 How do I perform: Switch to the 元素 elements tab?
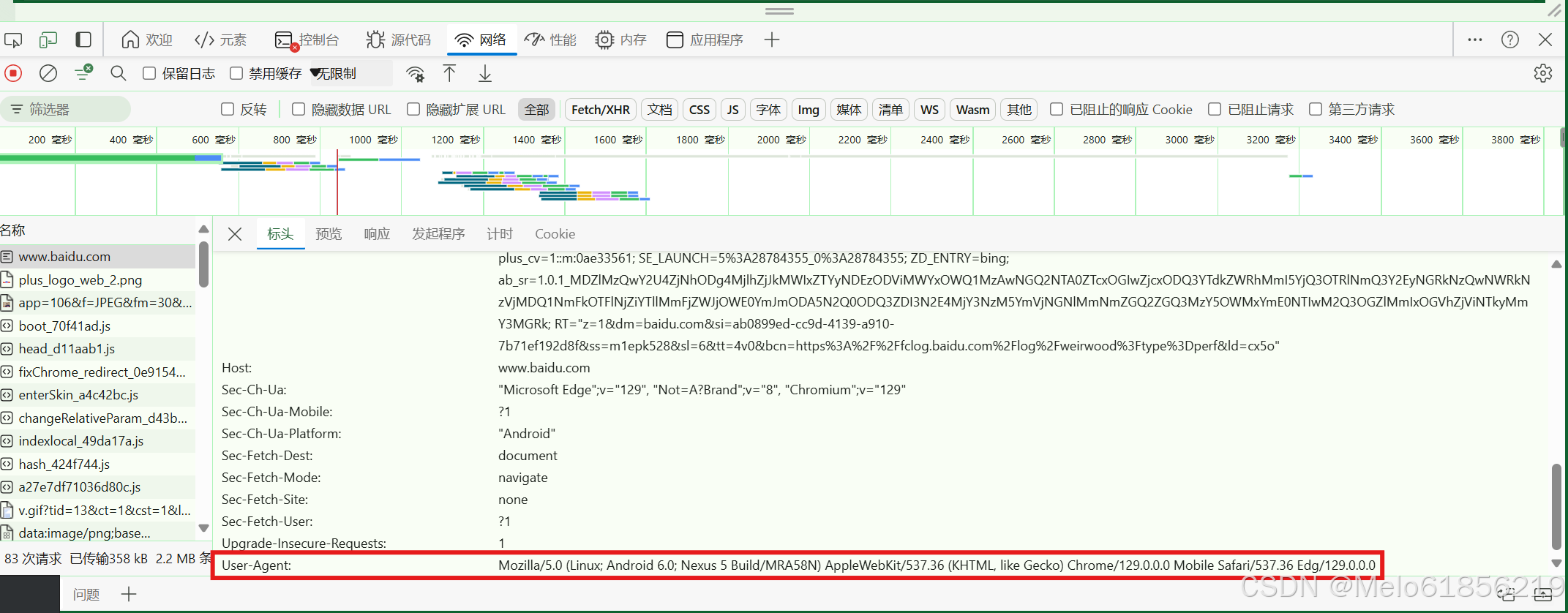[x=221, y=40]
